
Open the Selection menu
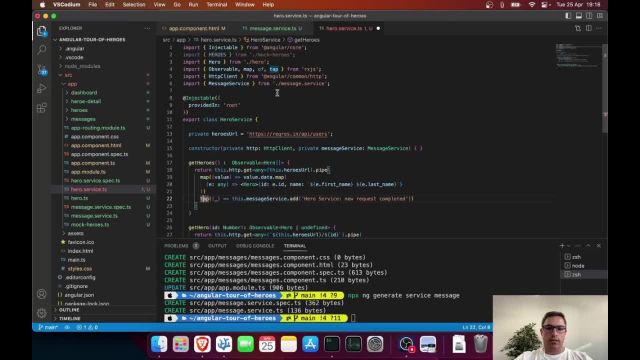point(134,5)
